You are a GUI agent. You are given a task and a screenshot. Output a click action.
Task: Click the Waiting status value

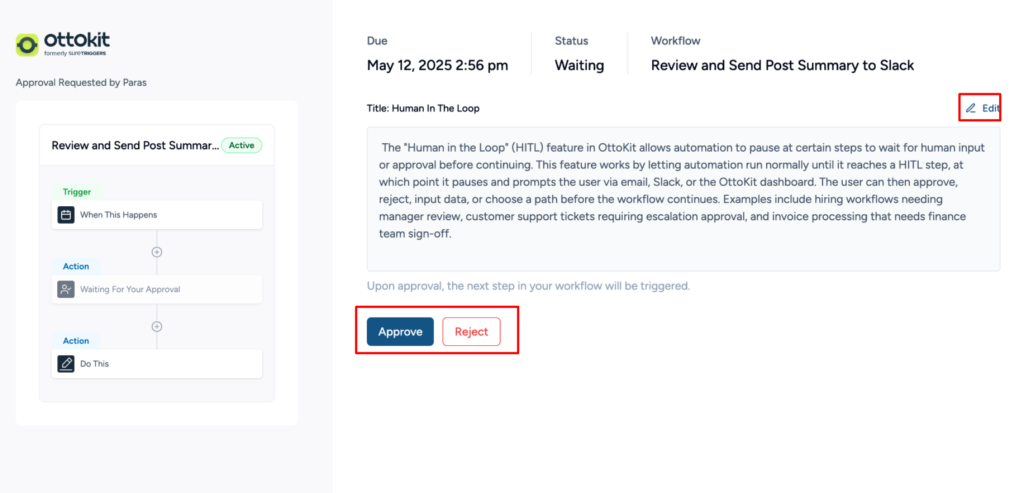579,66
